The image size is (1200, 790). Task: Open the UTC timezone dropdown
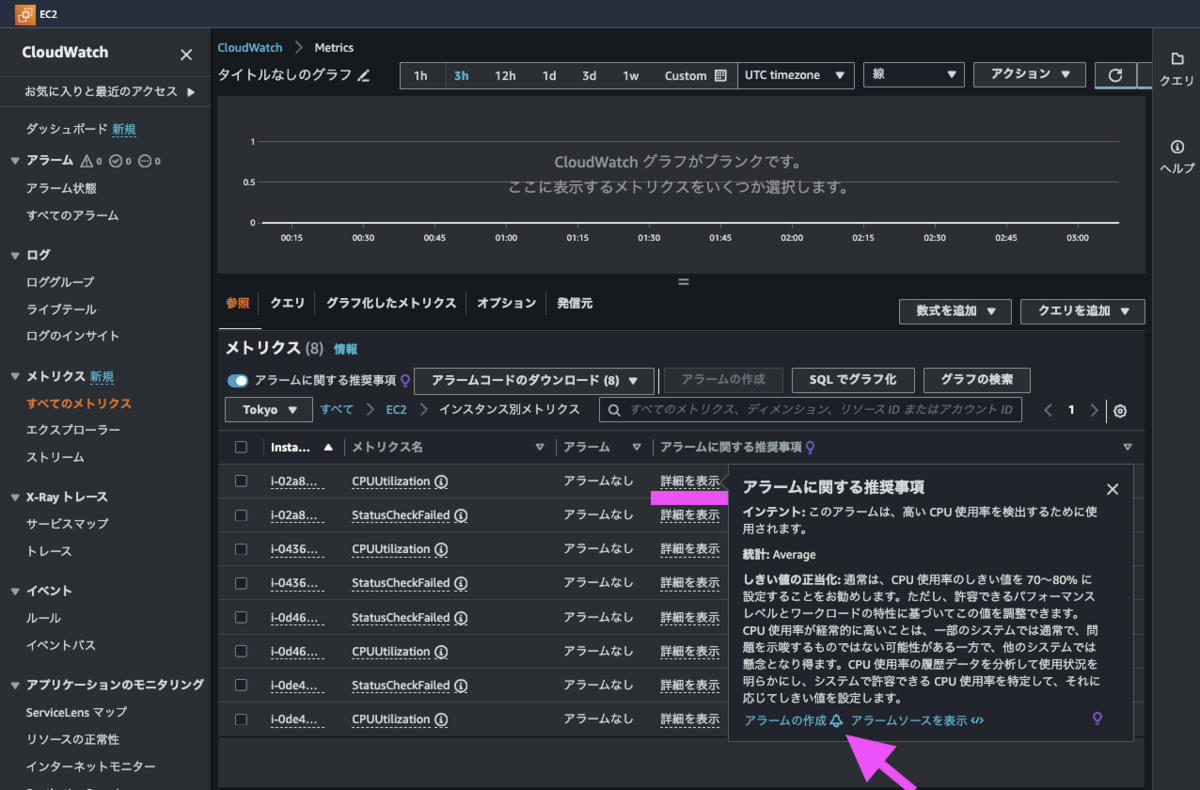point(796,76)
